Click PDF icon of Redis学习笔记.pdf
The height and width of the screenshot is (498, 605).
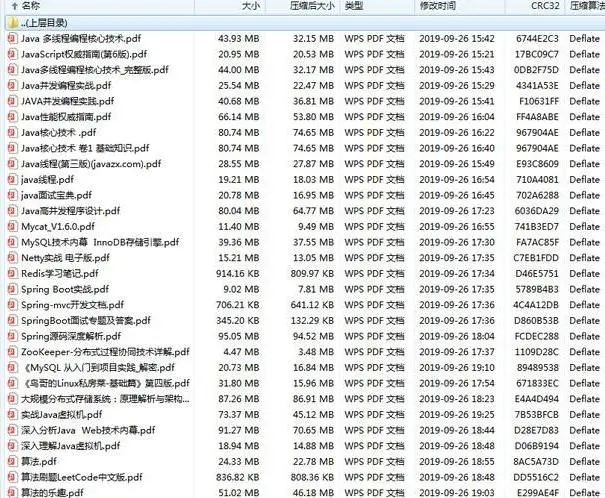[12, 273]
